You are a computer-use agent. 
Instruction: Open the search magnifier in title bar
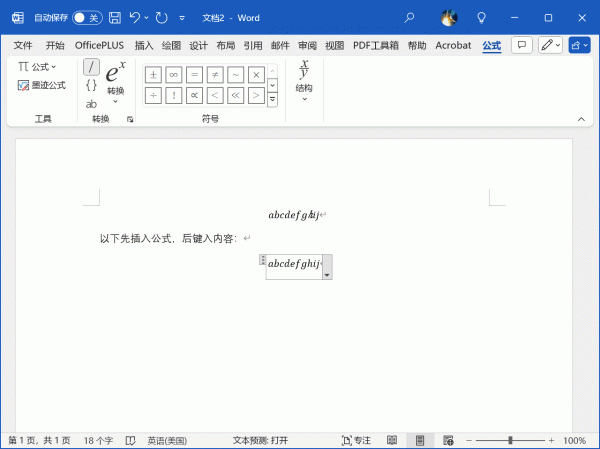coord(409,18)
